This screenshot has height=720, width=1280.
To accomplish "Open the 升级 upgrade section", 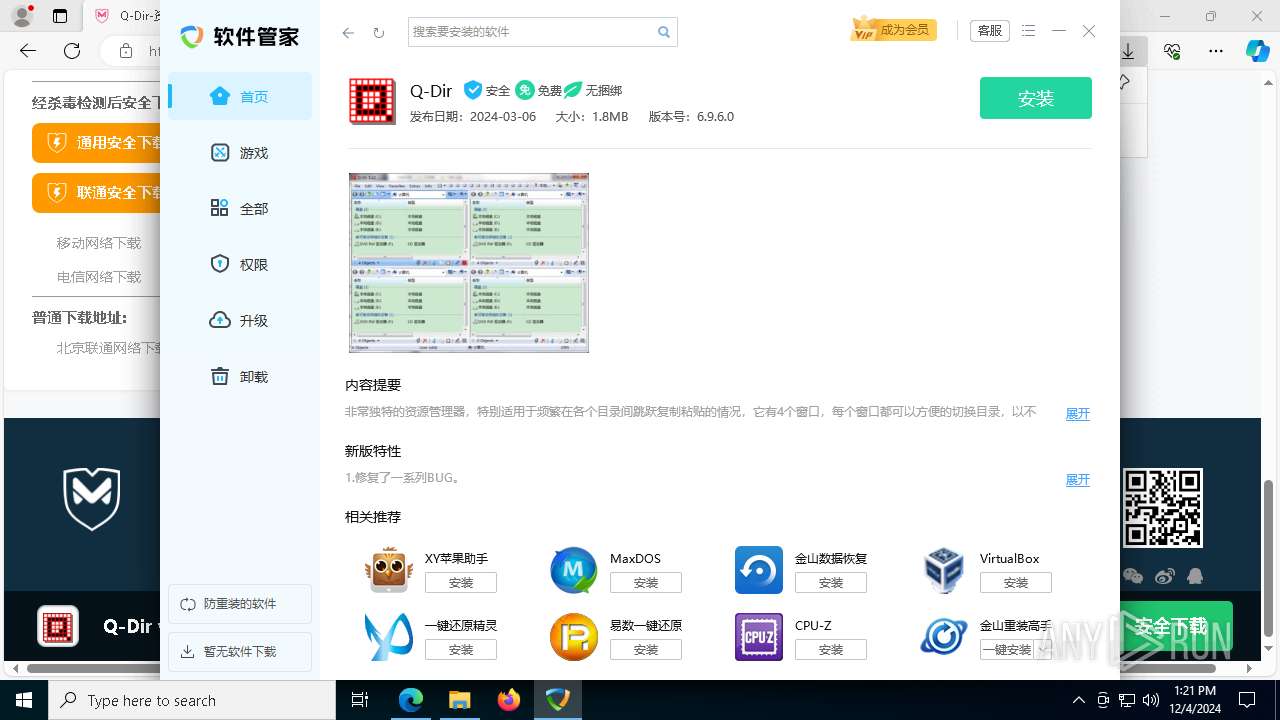I will pyautogui.click(x=240, y=321).
